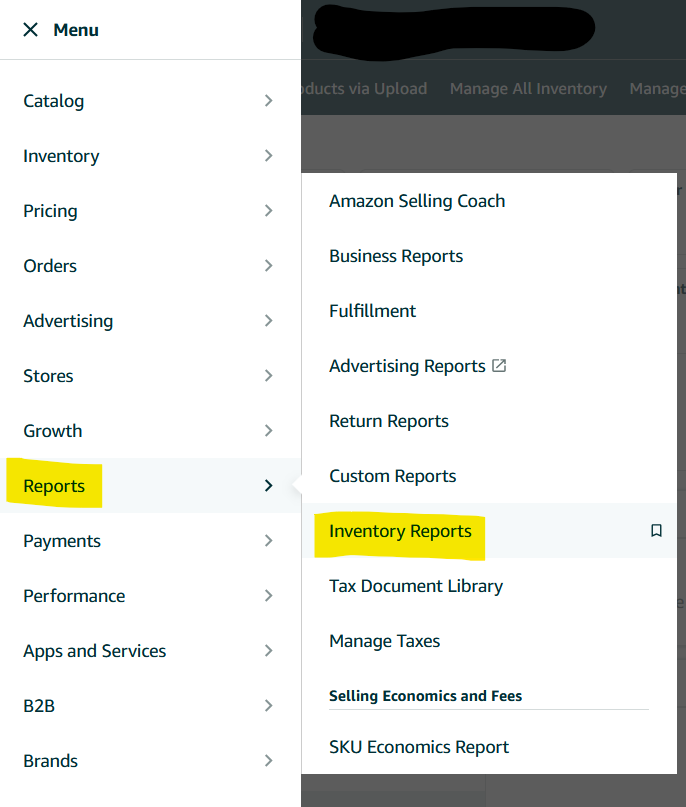686x807 pixels.
Task: Switch to Manage All Inventory tab
Action: 528,89
